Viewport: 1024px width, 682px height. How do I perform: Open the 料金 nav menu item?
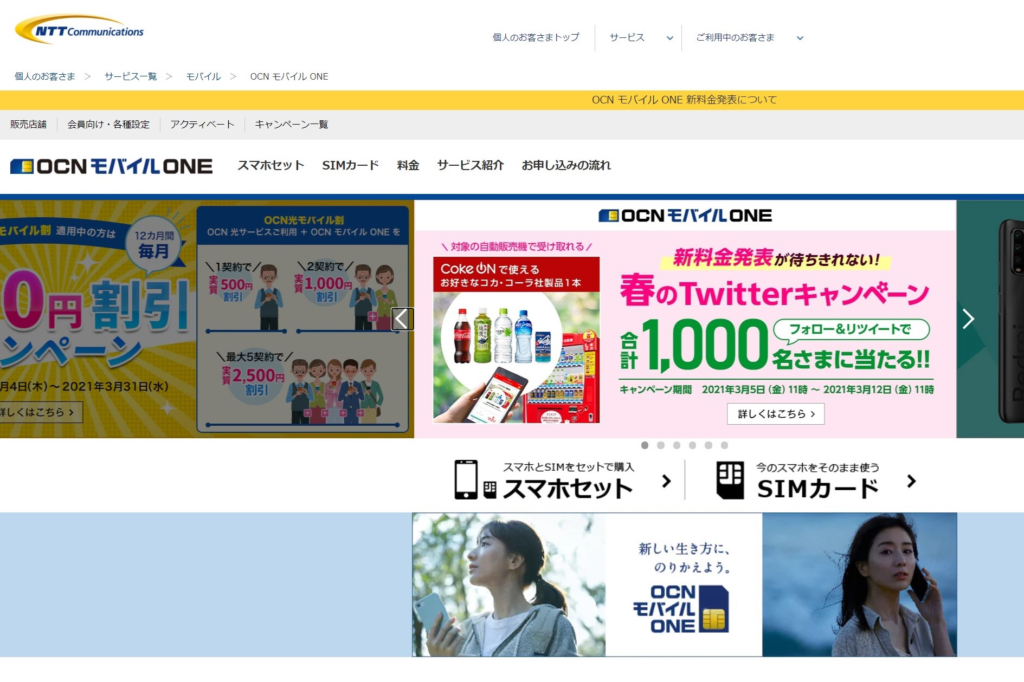click(x=408, y=165)
